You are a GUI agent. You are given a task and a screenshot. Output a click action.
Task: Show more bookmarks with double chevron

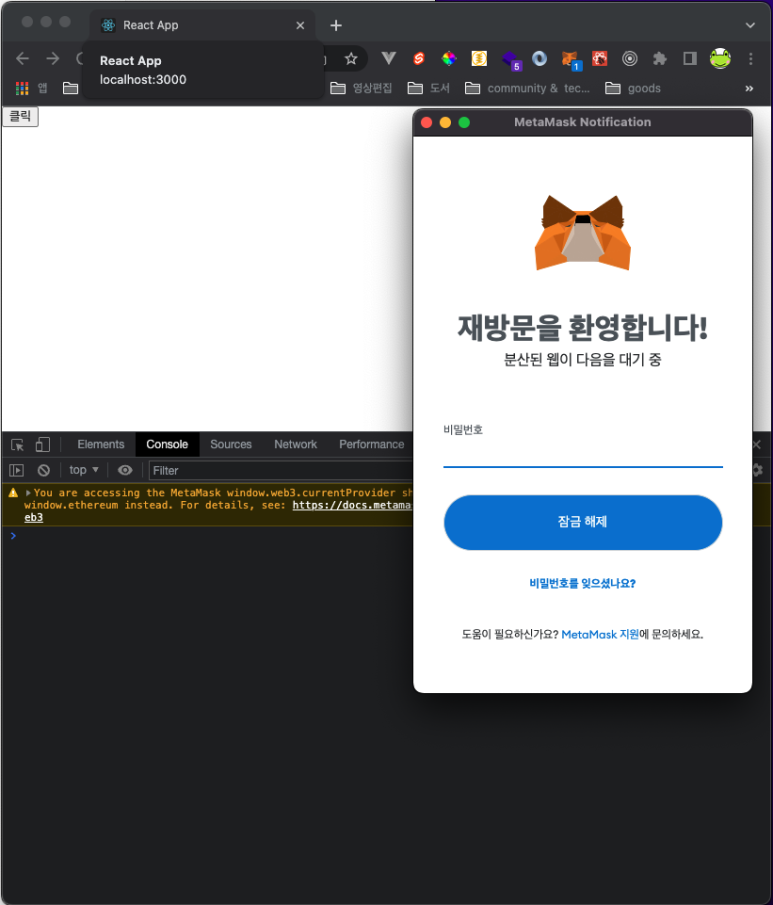[749, 88]
